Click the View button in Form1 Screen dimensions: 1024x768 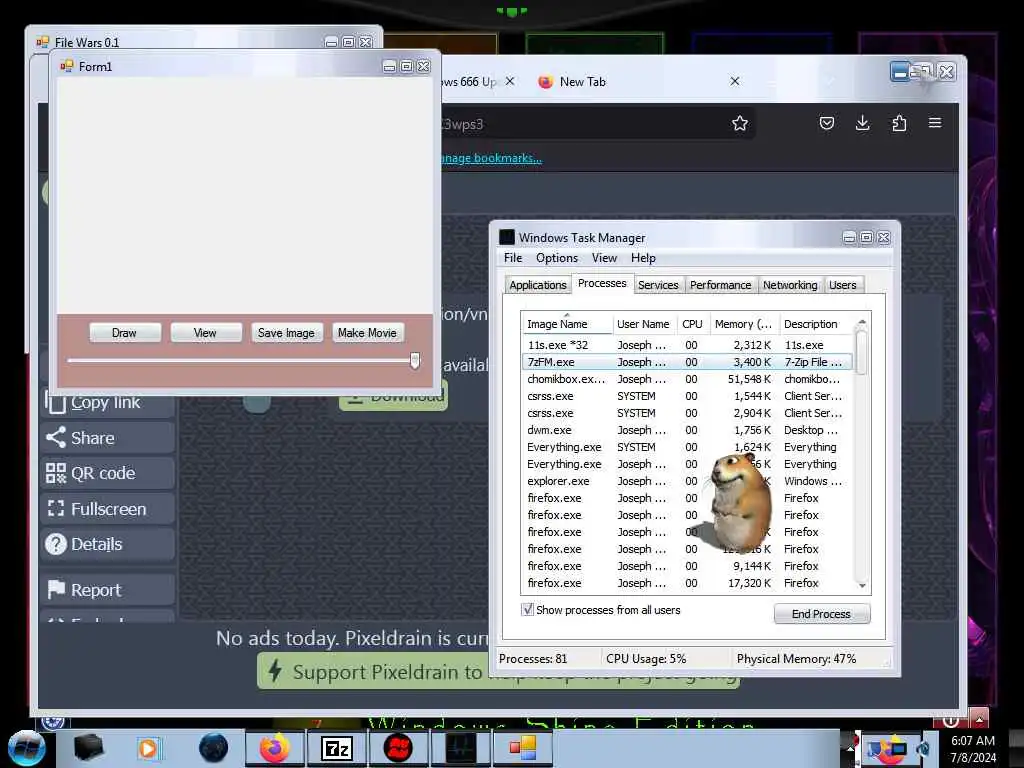point(205,333)
